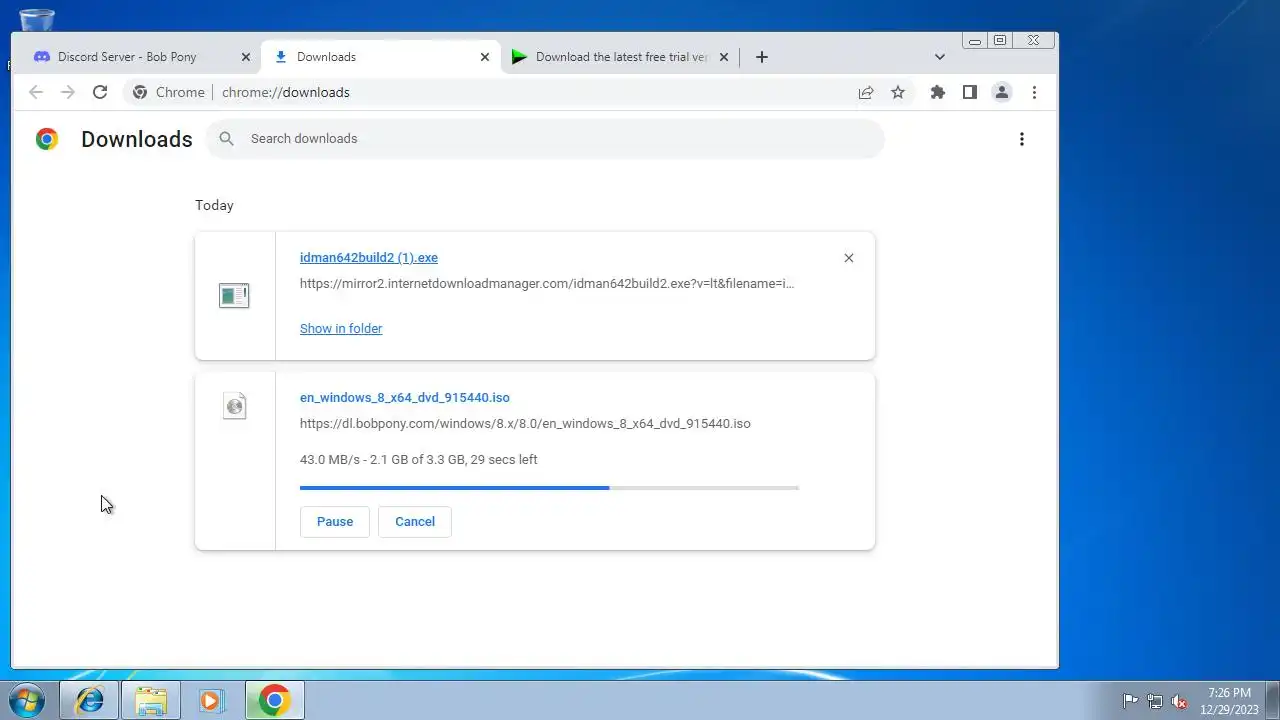1280x720 pixels.
Task: Click the internetdownloadmanager mirror URL text
Action: click(547, 283)
